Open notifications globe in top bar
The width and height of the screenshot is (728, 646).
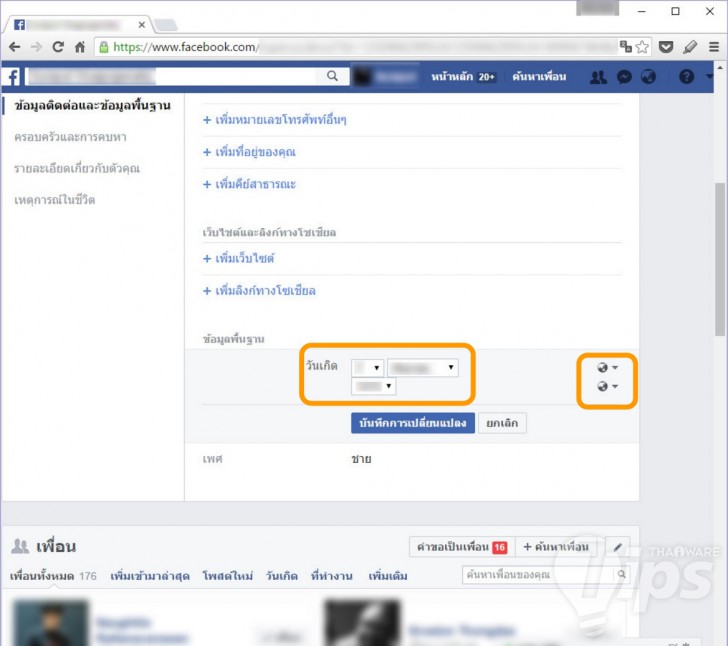[649, 77]
